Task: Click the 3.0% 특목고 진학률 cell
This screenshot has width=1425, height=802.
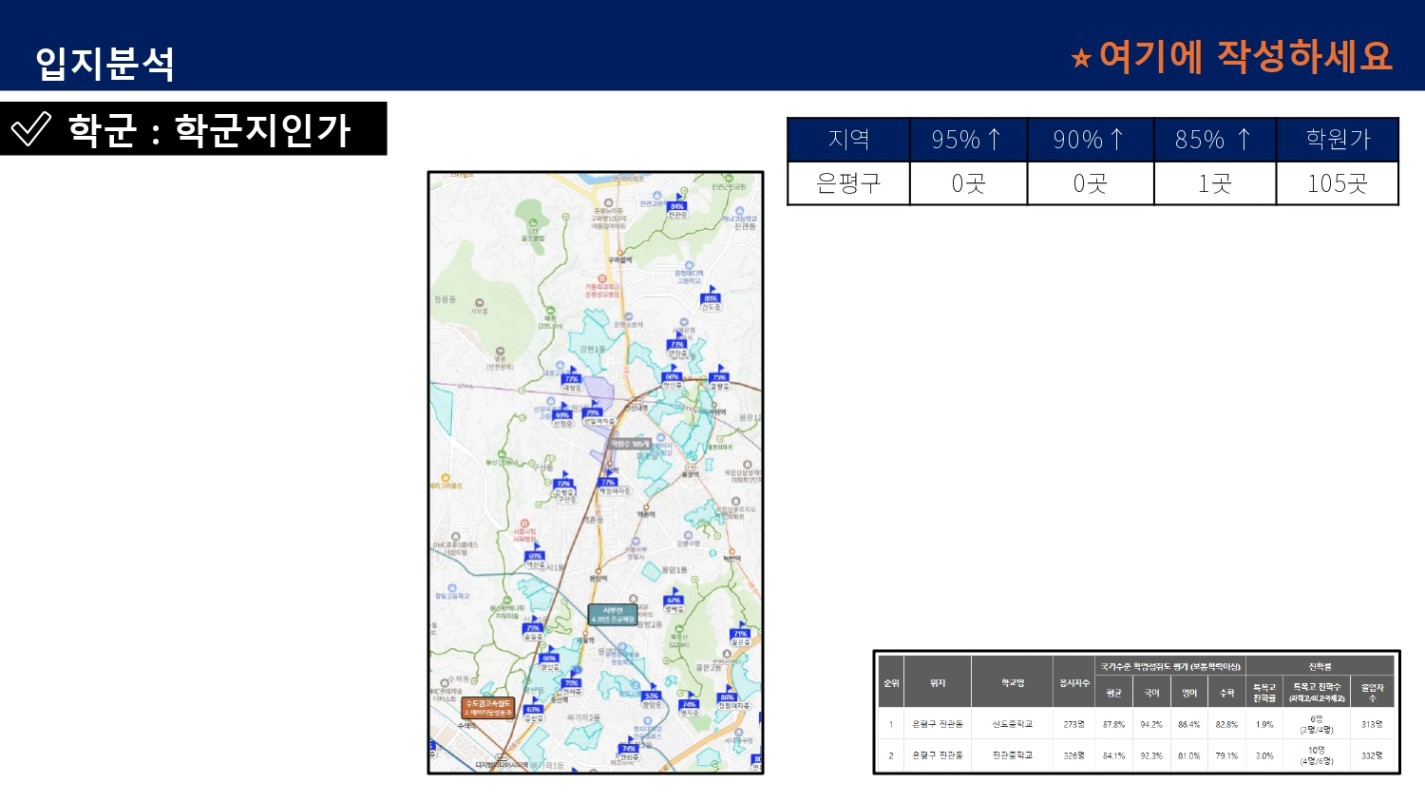Action: pos(1264,755)
